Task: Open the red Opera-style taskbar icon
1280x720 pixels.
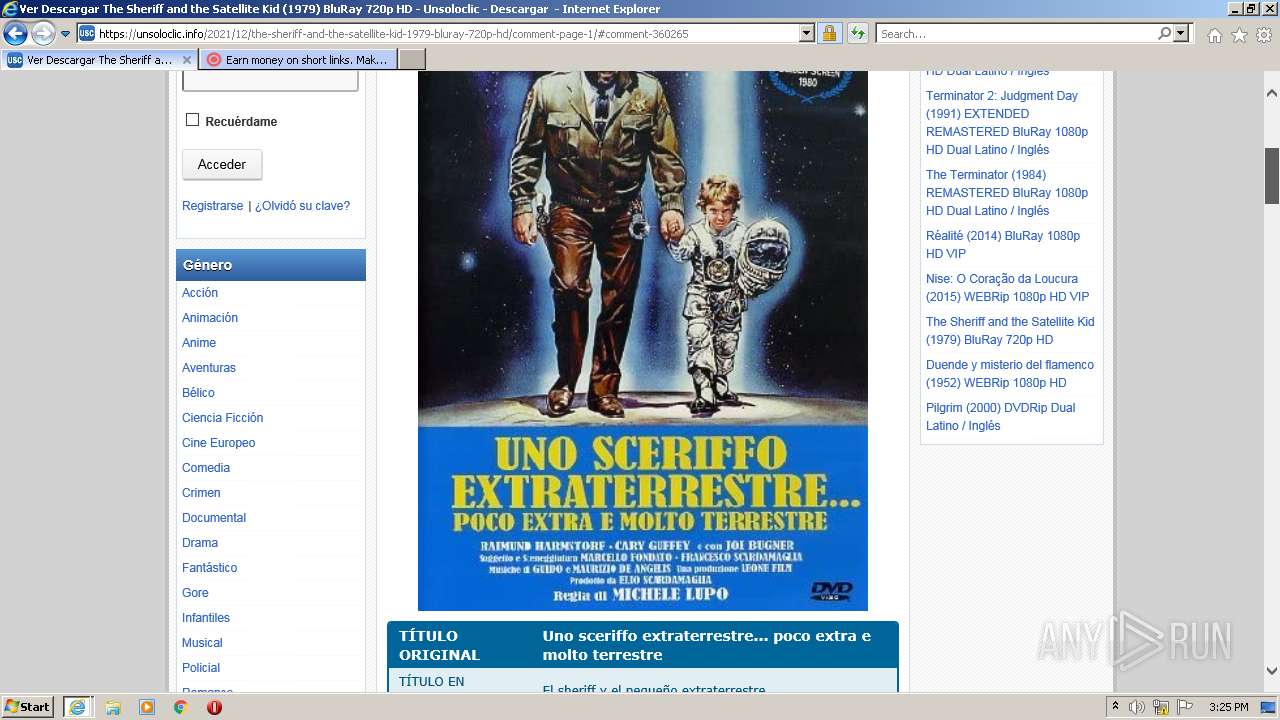Action: (214, 707)
